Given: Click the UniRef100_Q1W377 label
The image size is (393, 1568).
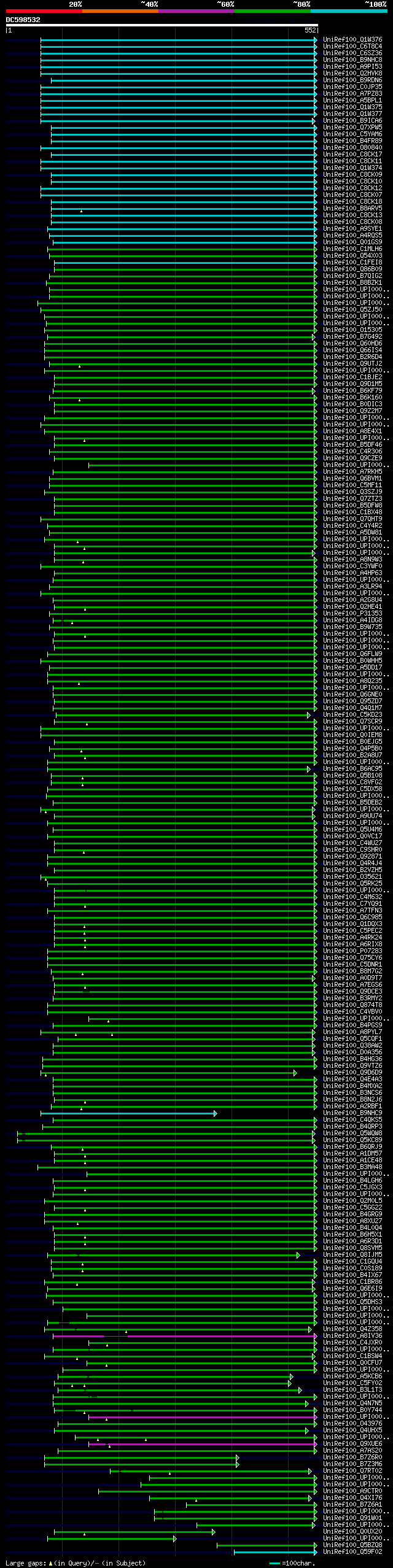Looking at the screenshot, I should pos(352,114).
